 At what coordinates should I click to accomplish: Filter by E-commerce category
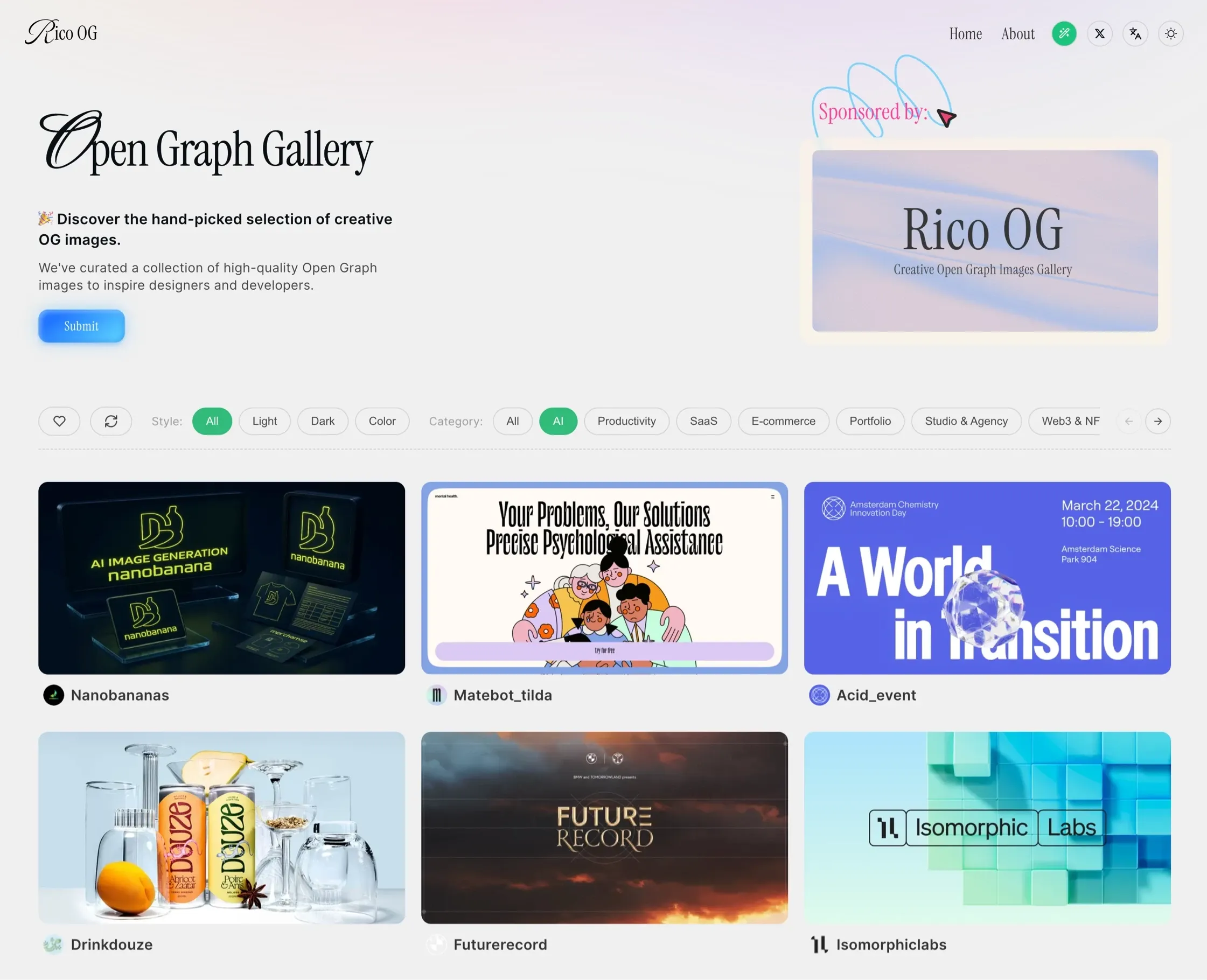coord(784,421)
